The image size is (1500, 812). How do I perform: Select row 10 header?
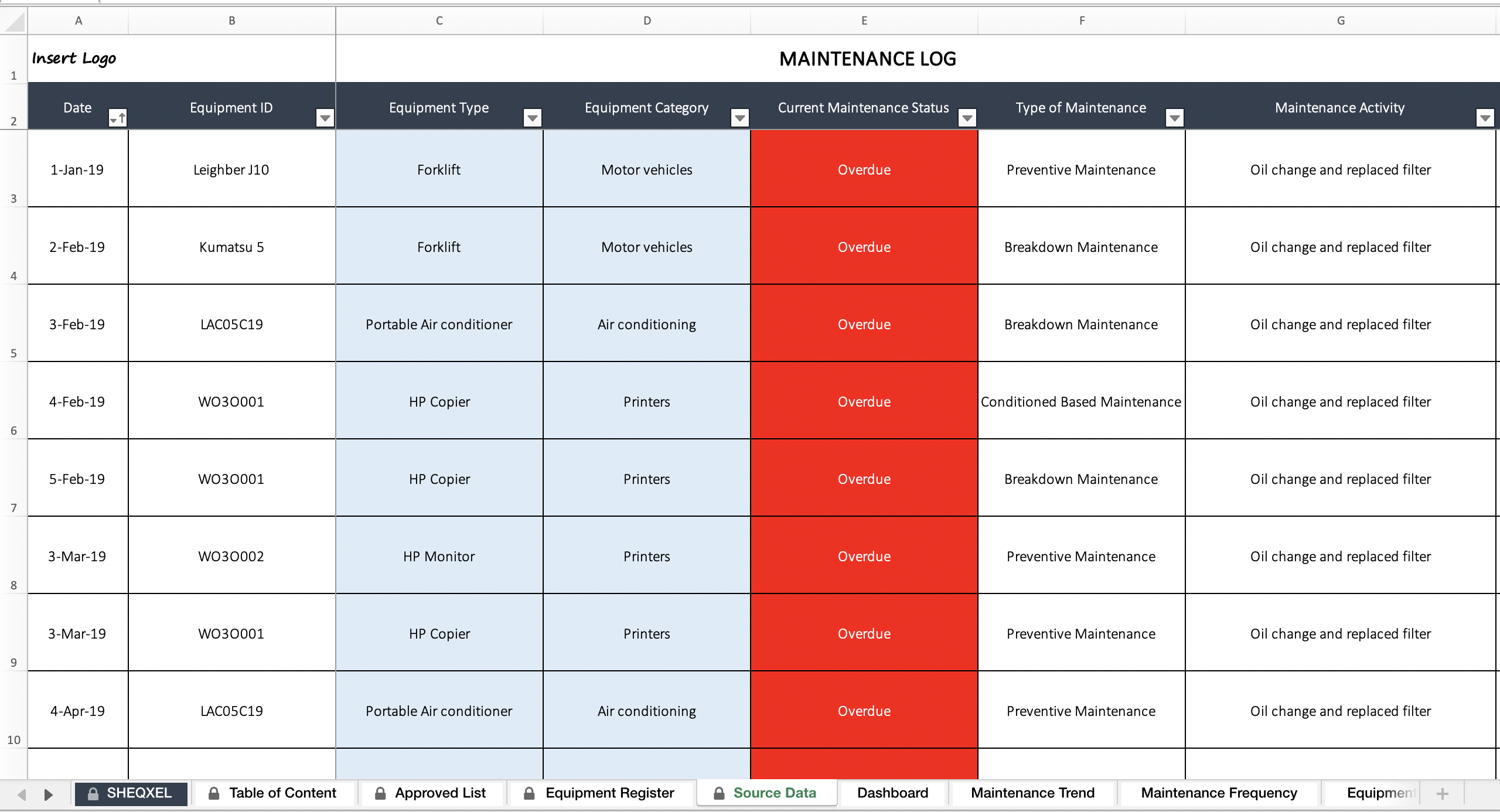click(13, 710)
